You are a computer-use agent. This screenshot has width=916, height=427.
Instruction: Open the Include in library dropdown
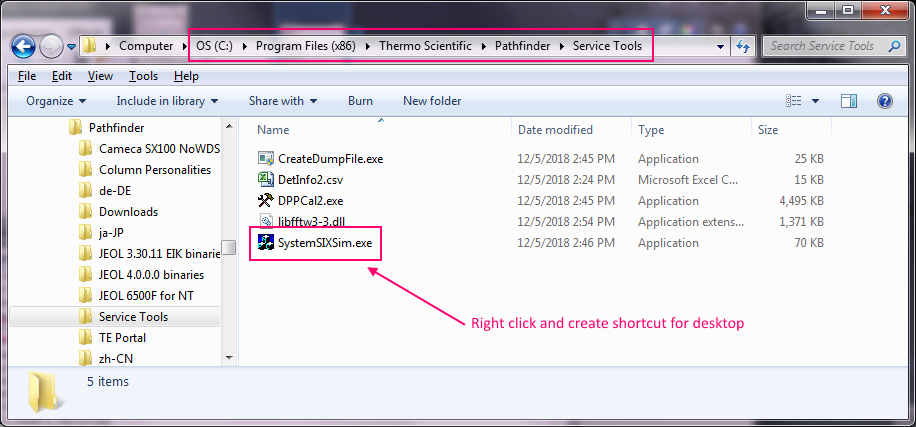tap(167, 101)
